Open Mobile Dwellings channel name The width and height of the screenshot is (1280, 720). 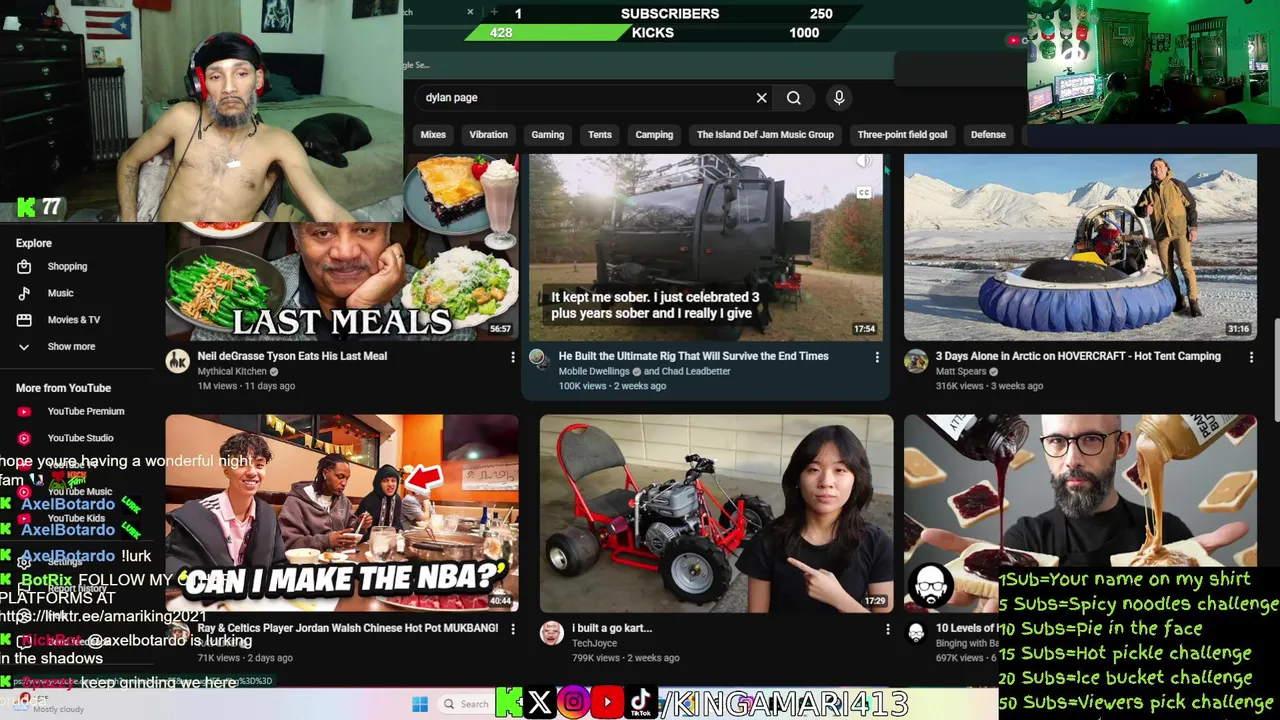coord(594,371)
